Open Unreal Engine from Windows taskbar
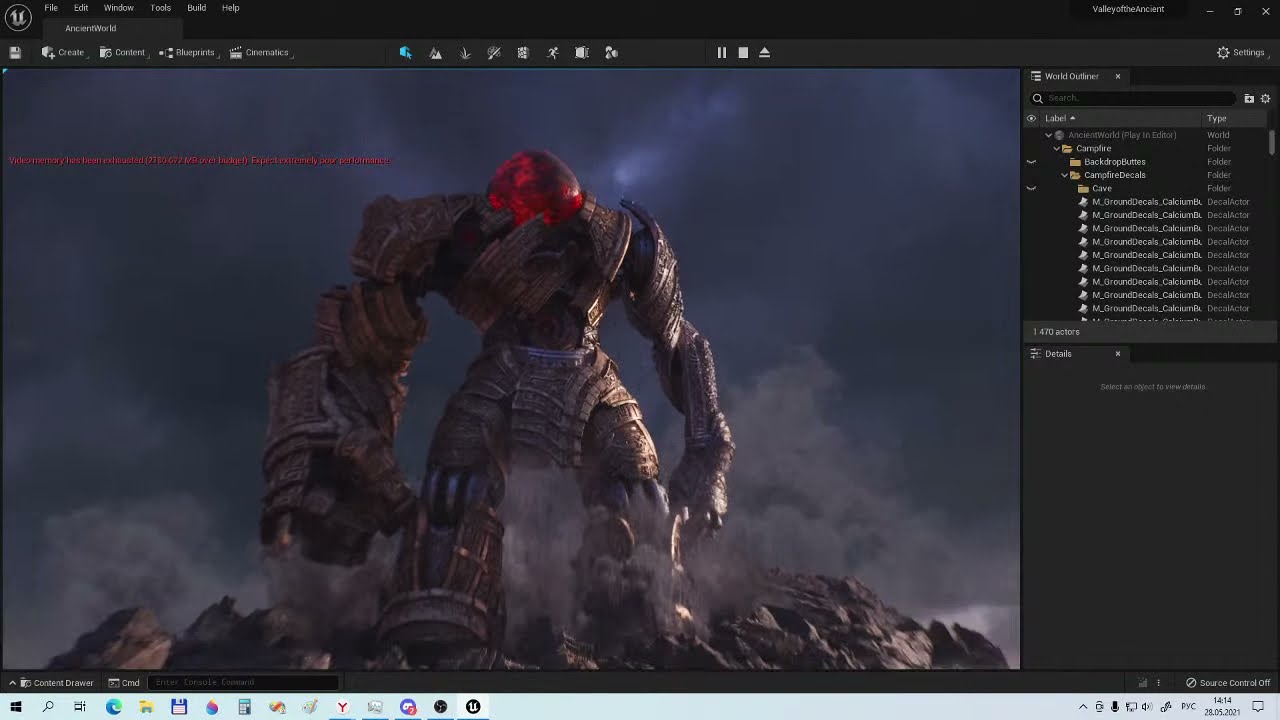This screenshot has width=1280, height=720. coord(473,707)
